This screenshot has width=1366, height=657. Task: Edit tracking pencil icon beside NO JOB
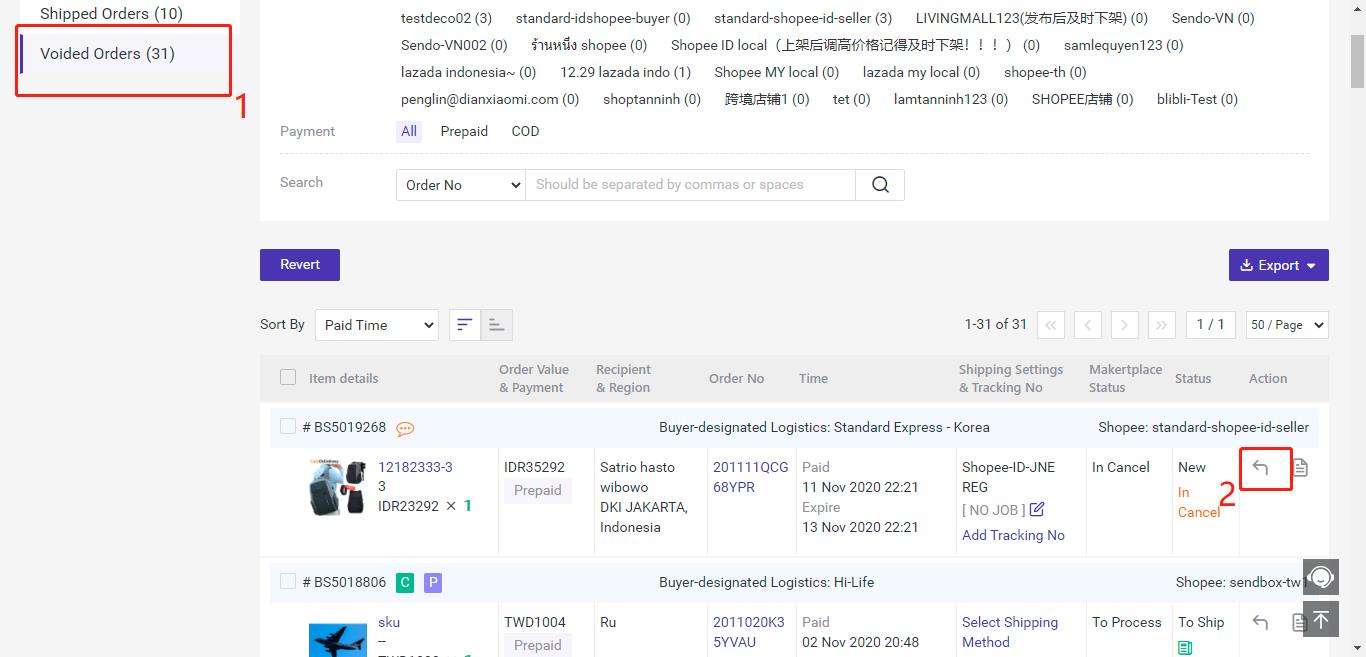(x=1037, y=510)
